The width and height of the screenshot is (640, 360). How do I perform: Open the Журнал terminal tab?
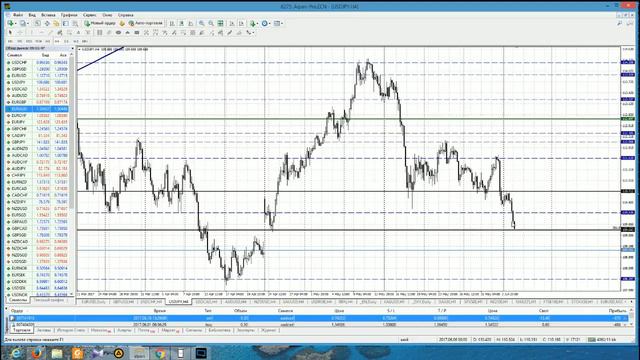(268, 330)
